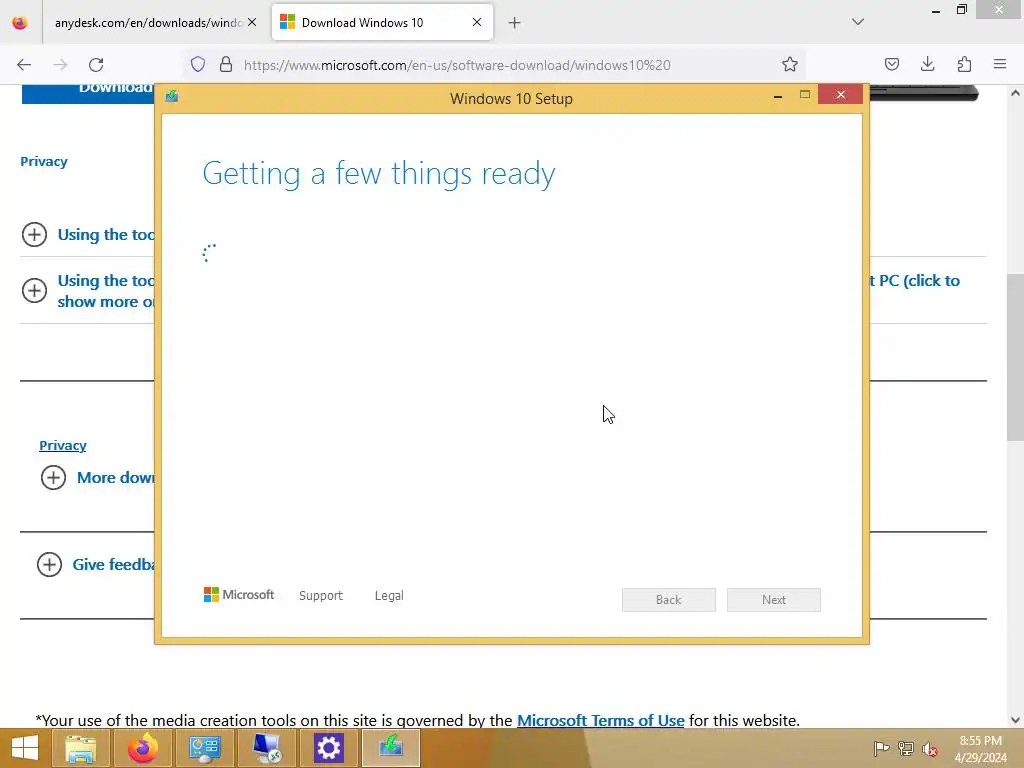This screenshot has height=768, width=1024.
Task: Close the anydesk.com tab
Action: (x=252, y=22)
